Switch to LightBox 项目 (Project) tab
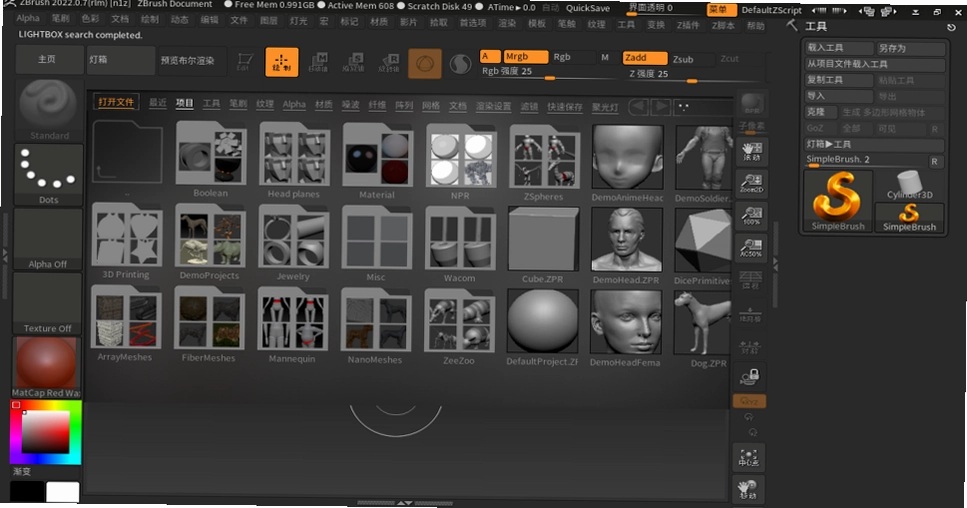 point(184,103)
